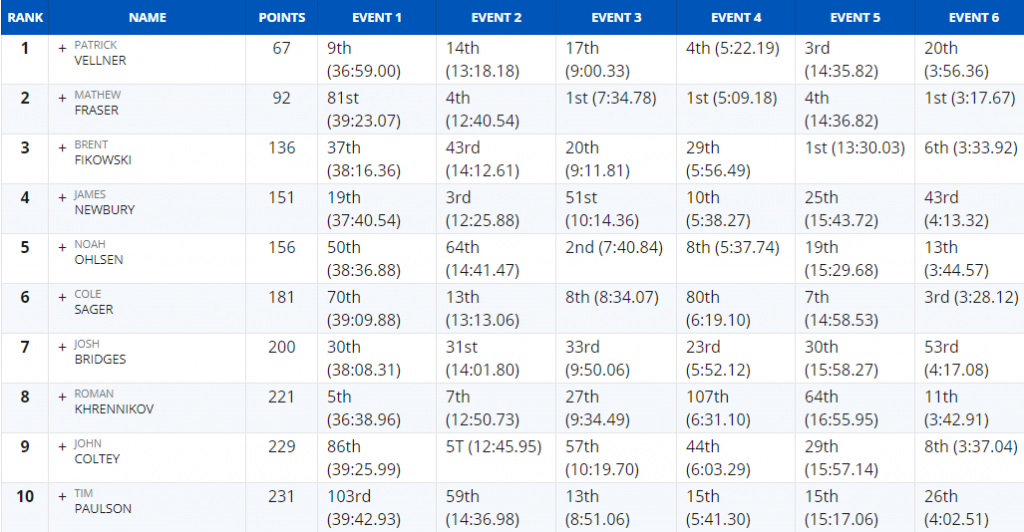Screen dimensions: 1024x532
Task: Sort by the POINTS column header
Action: coord(281,18)
